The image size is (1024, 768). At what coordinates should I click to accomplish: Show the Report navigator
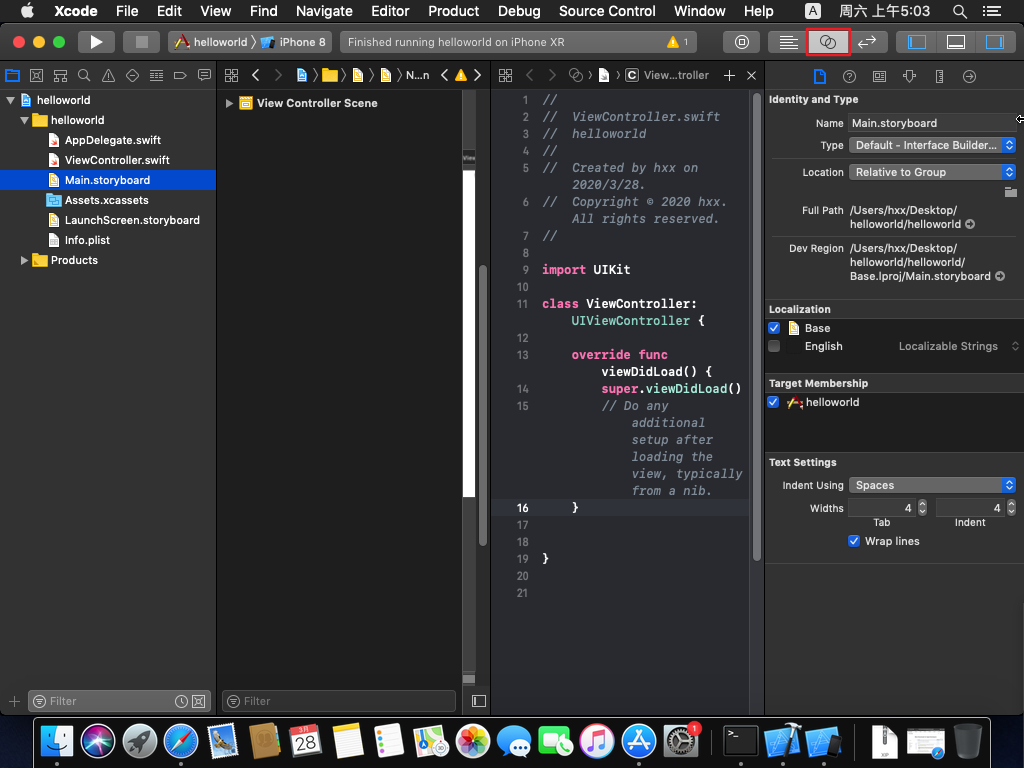click(204, 76)
